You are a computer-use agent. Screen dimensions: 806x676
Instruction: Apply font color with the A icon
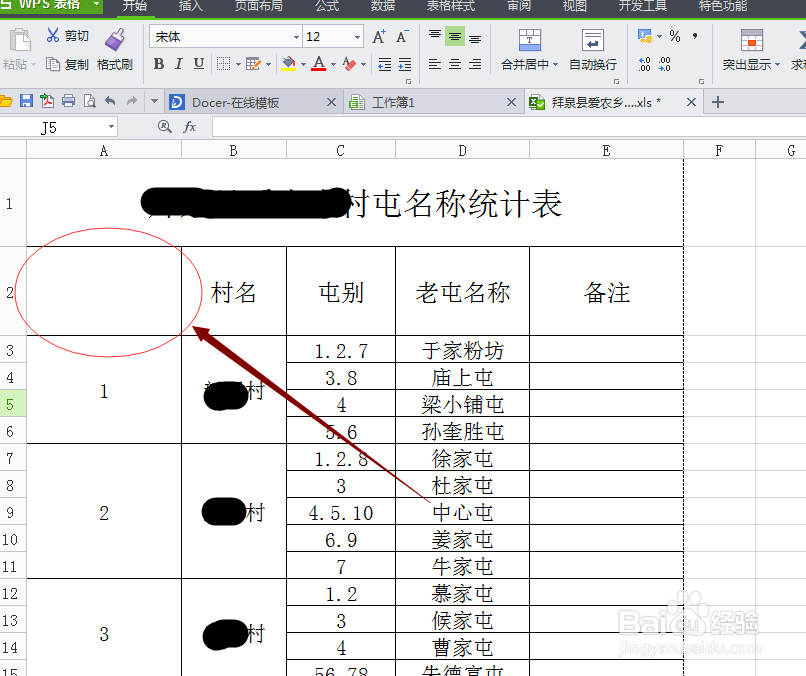318,63
